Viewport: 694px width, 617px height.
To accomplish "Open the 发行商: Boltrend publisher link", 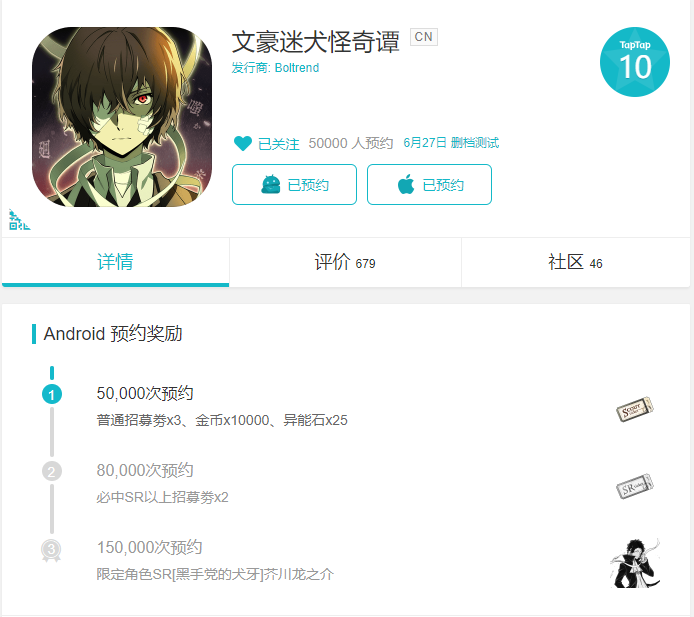I will (275, 68).
